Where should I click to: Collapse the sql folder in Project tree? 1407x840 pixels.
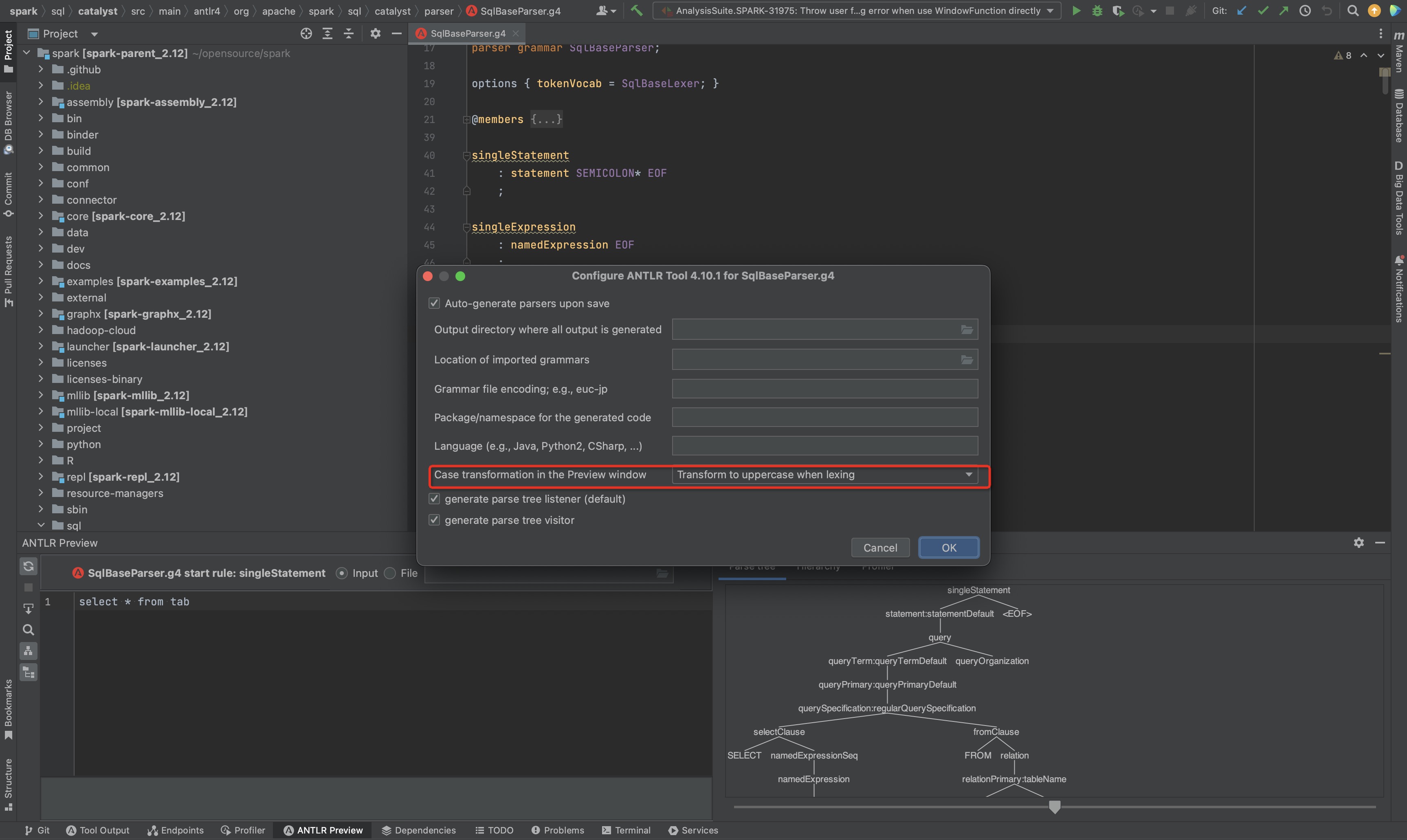(x=41, y=525)
